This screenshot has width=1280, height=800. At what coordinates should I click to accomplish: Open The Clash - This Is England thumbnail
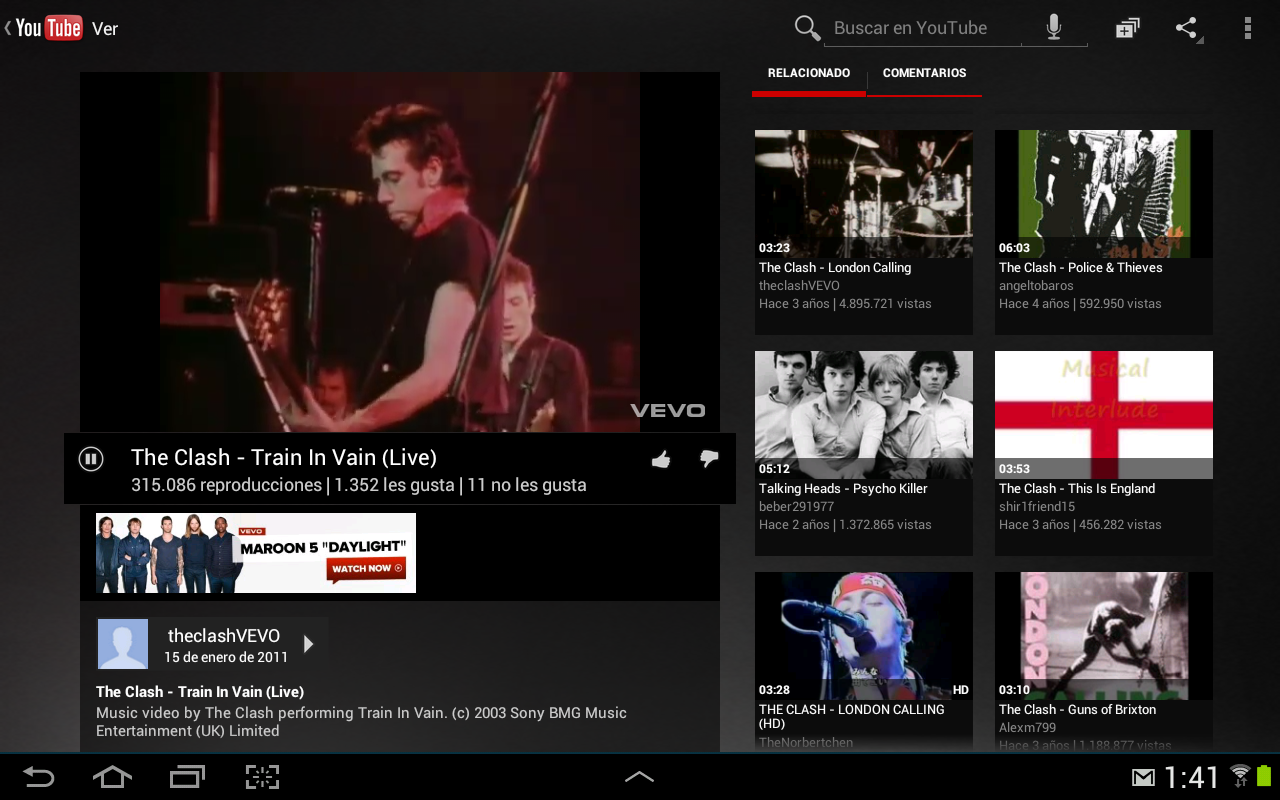pos(1104,415)
